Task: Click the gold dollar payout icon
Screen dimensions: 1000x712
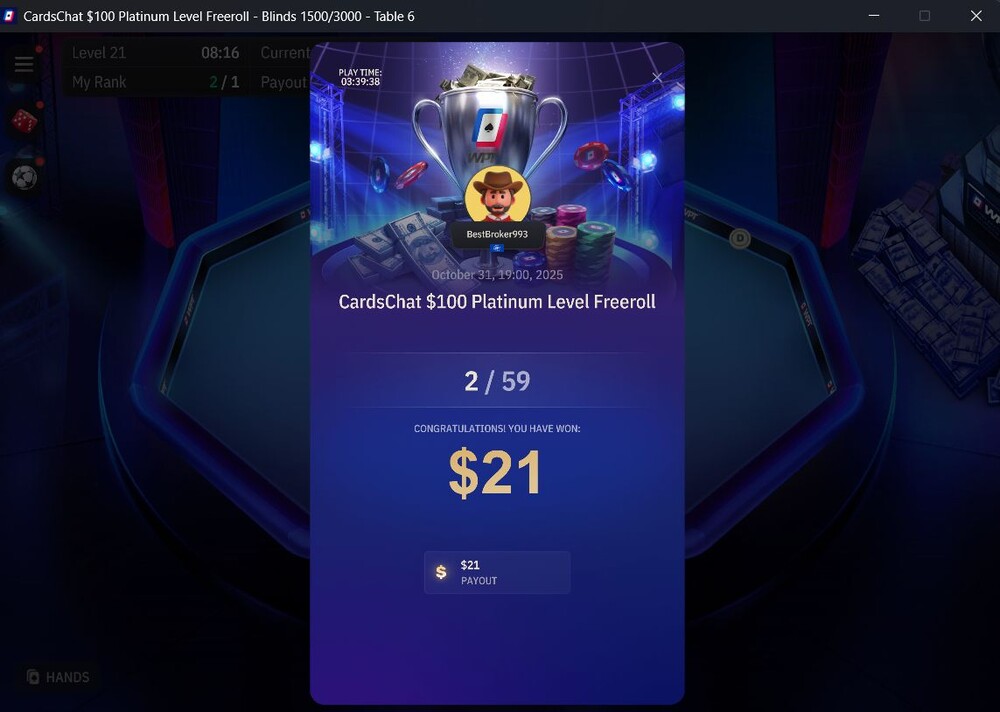Action: click(x=441, y=572)
